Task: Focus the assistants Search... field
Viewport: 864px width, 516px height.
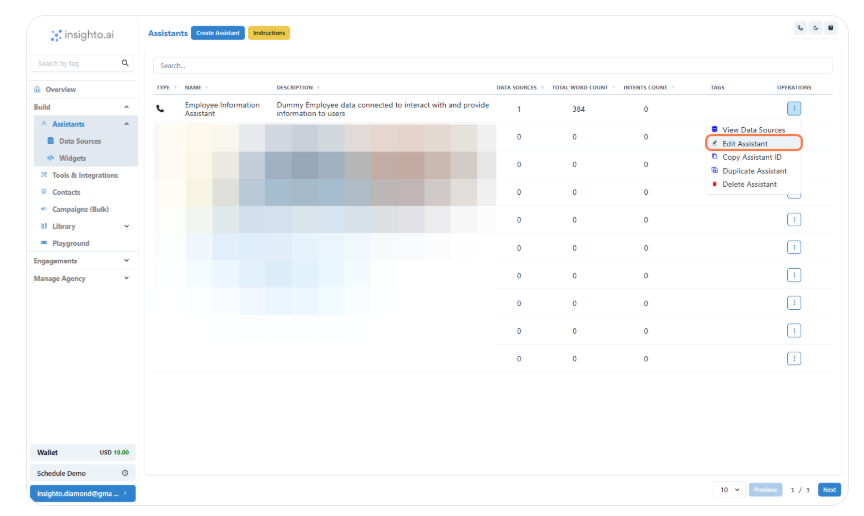Action: [x=493, y=65]
